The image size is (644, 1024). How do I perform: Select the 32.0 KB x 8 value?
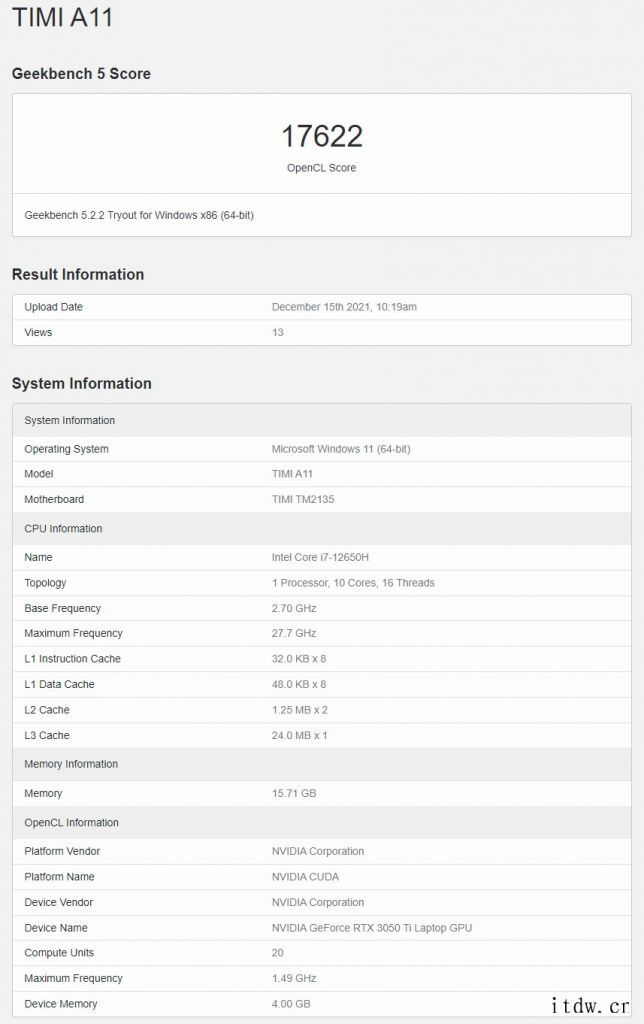299,659
